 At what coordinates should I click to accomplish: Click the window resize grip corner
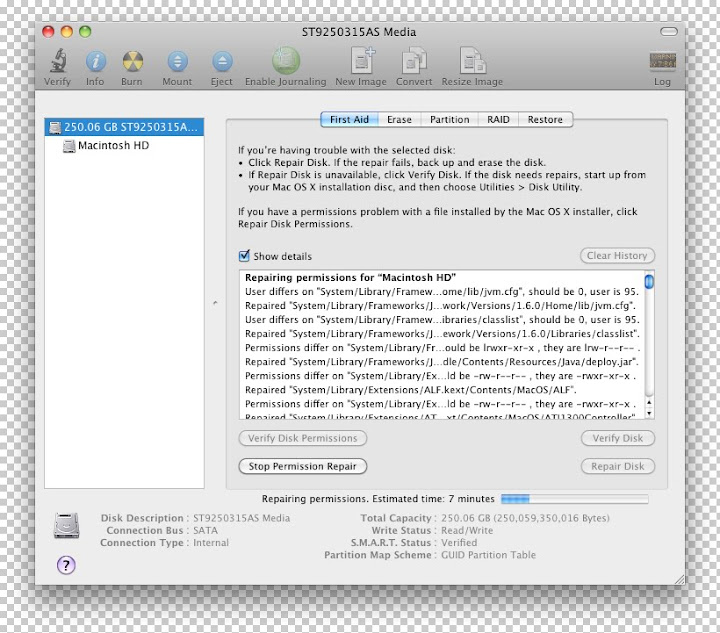679,579
